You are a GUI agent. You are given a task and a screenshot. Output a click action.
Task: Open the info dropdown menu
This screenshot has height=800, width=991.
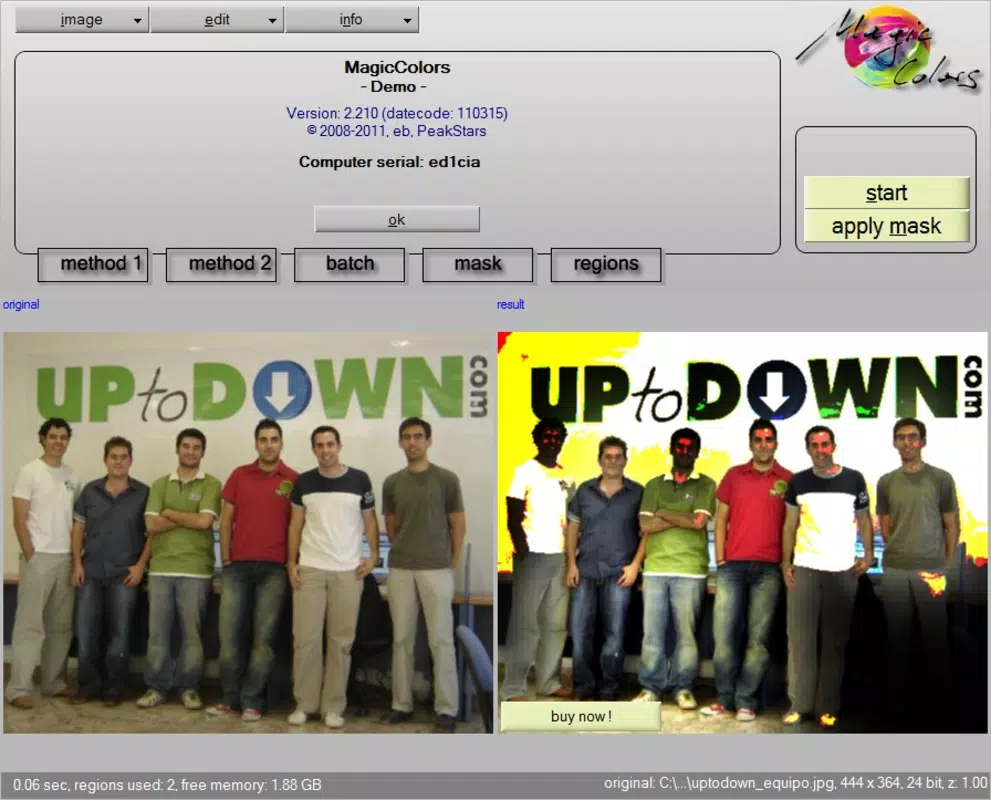[x=351, y=20]
